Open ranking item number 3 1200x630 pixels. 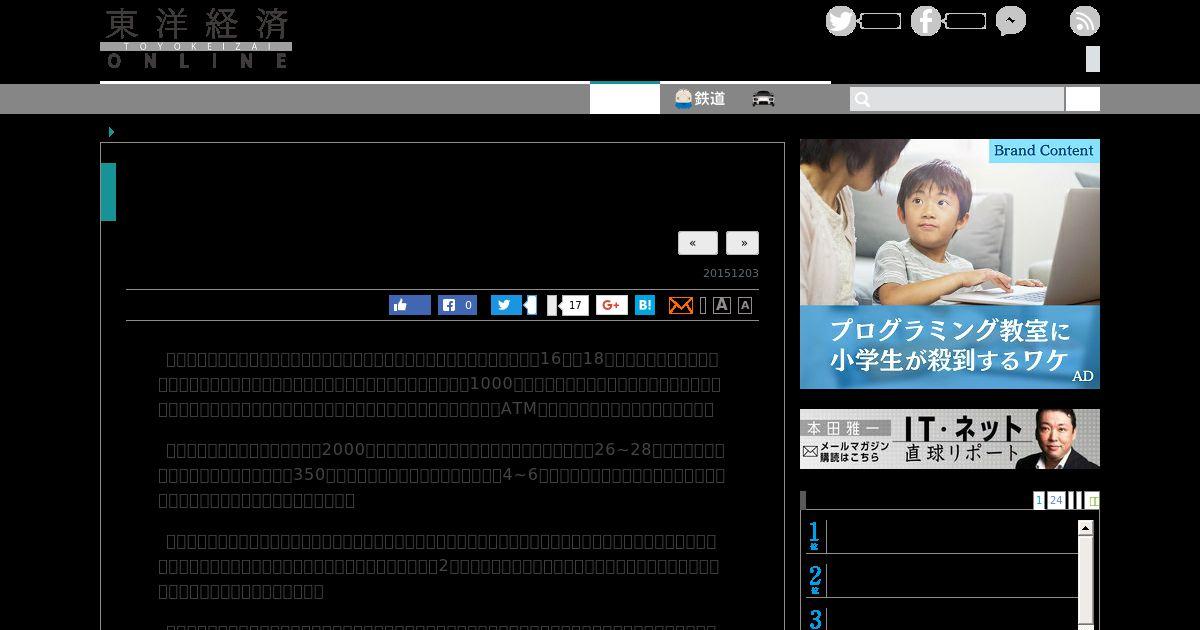[x=943, y=618]
